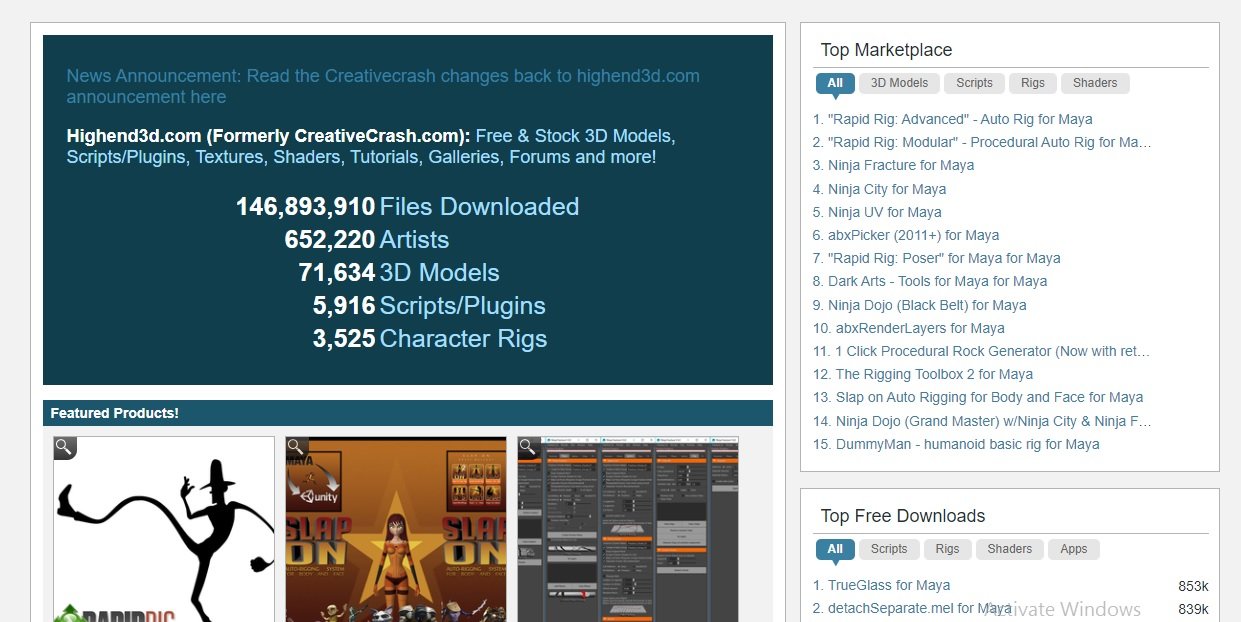Open the Scripts/Plugins statistics link
Image resolution: width=1241 pixels, height=622 pixels.
(x=462, y=306)
